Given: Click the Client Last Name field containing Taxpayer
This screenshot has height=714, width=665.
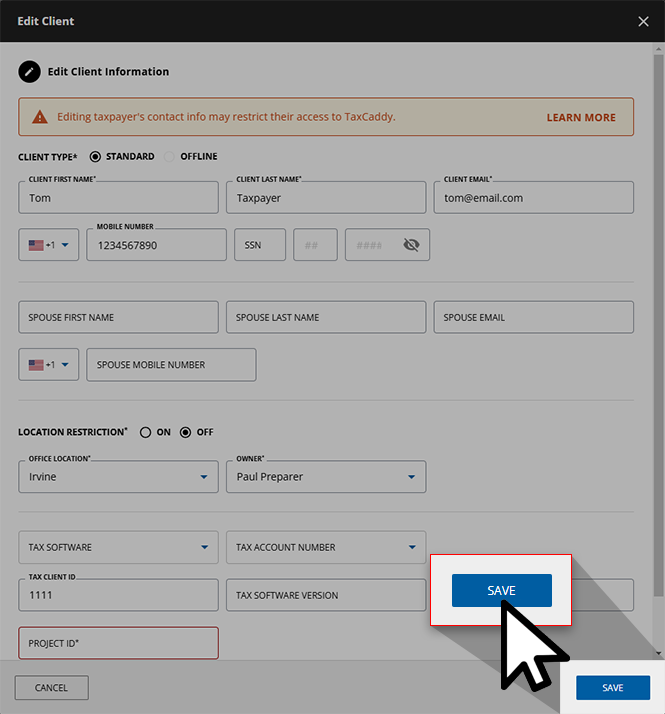Looking at the screenshot, I should coord(326,198).
